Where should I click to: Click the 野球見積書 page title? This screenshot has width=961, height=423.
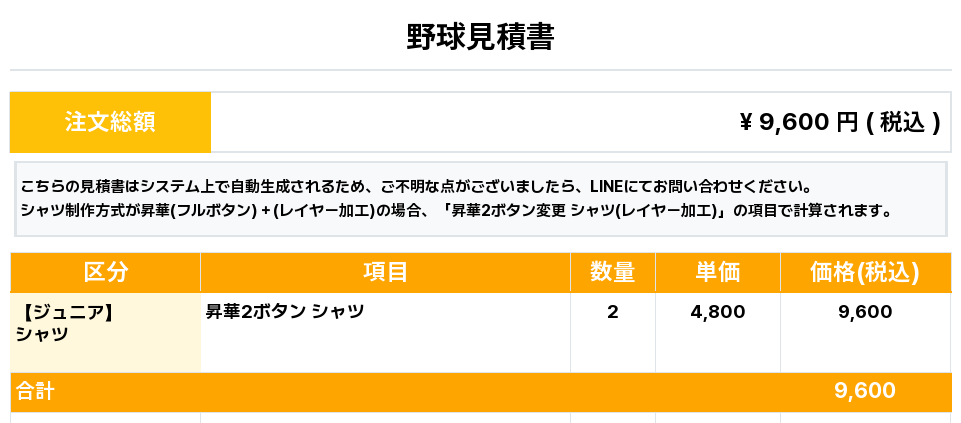pyautogui.click(x=480, y=37)
